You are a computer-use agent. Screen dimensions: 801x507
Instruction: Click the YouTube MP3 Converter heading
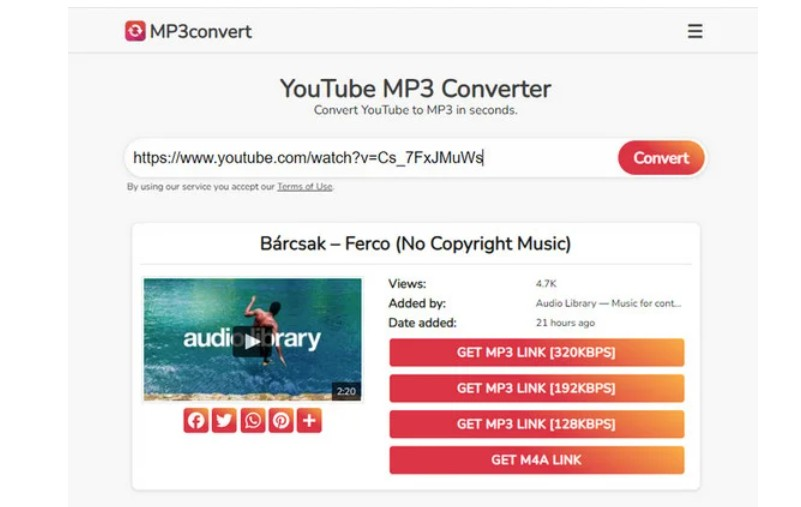pos(415,88)
